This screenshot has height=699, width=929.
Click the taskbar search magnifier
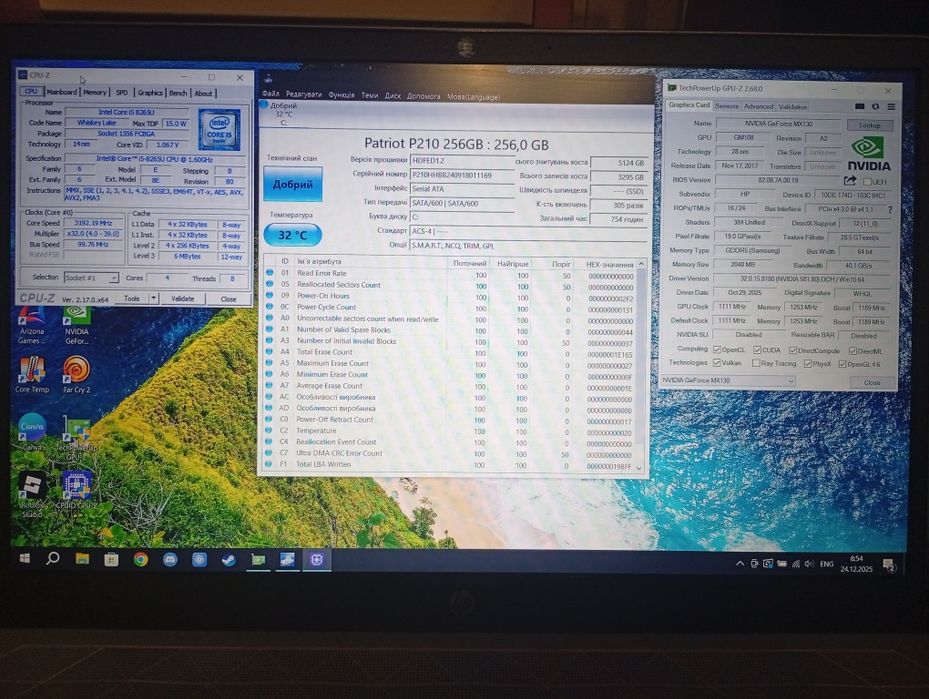[x=53, y=558]
